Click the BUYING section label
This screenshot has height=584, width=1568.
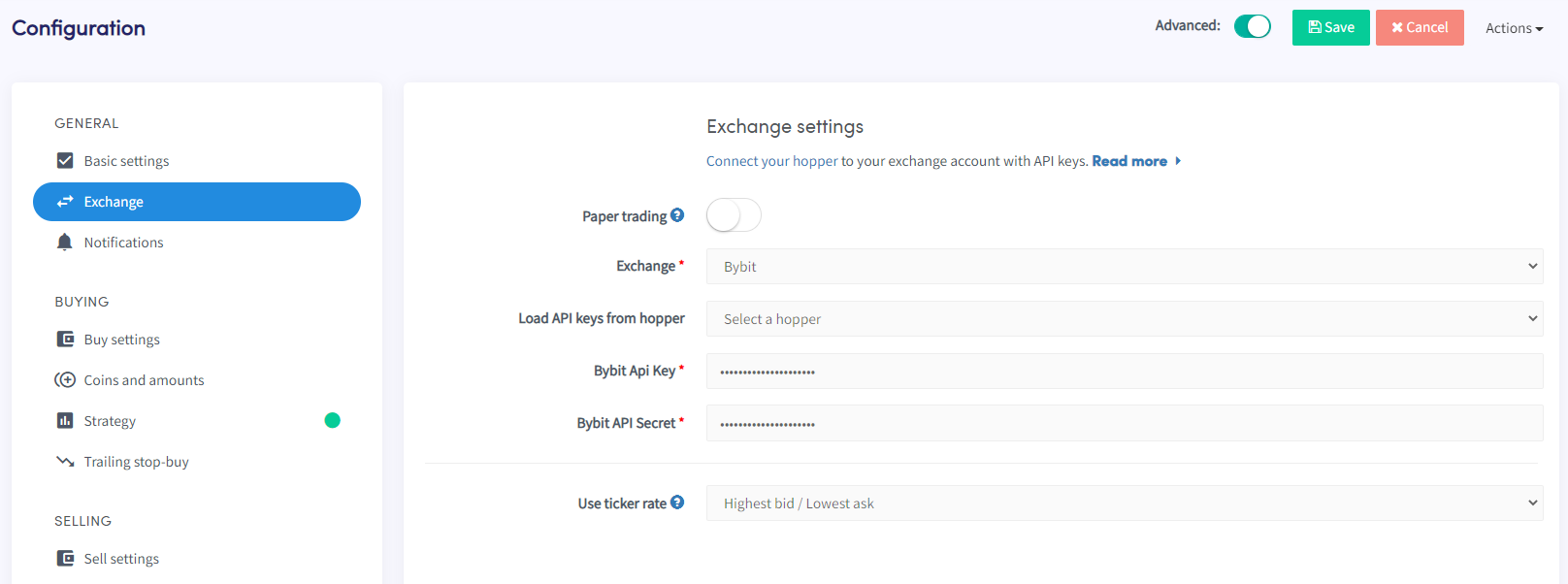point(82,302)
